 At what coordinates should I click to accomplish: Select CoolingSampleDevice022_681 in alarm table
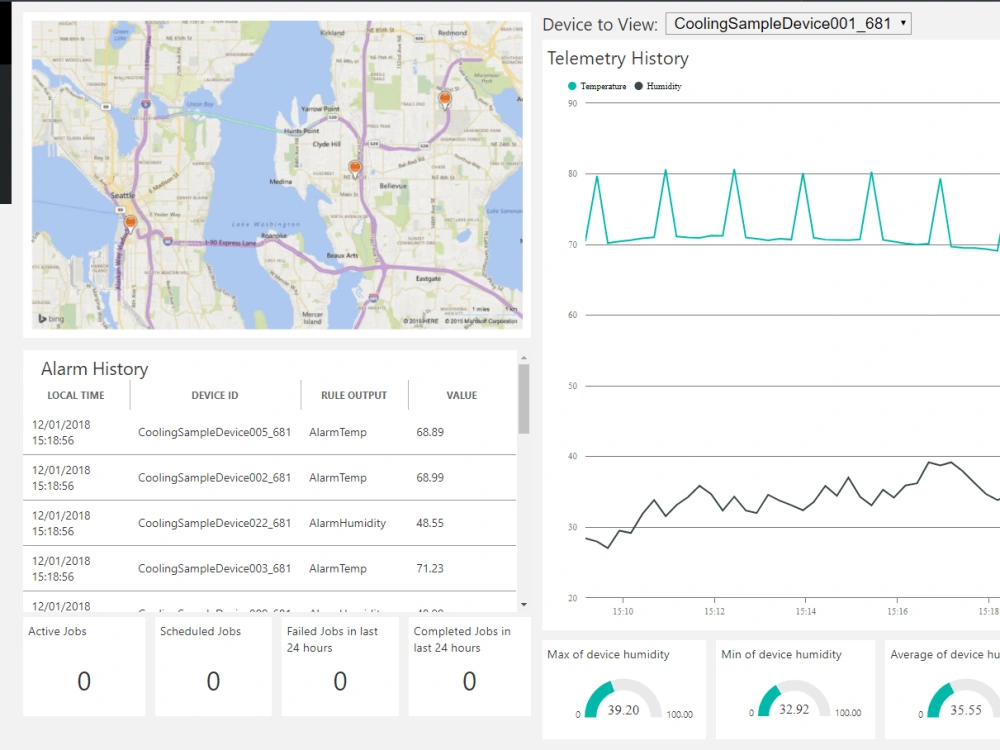pos(214,523)
